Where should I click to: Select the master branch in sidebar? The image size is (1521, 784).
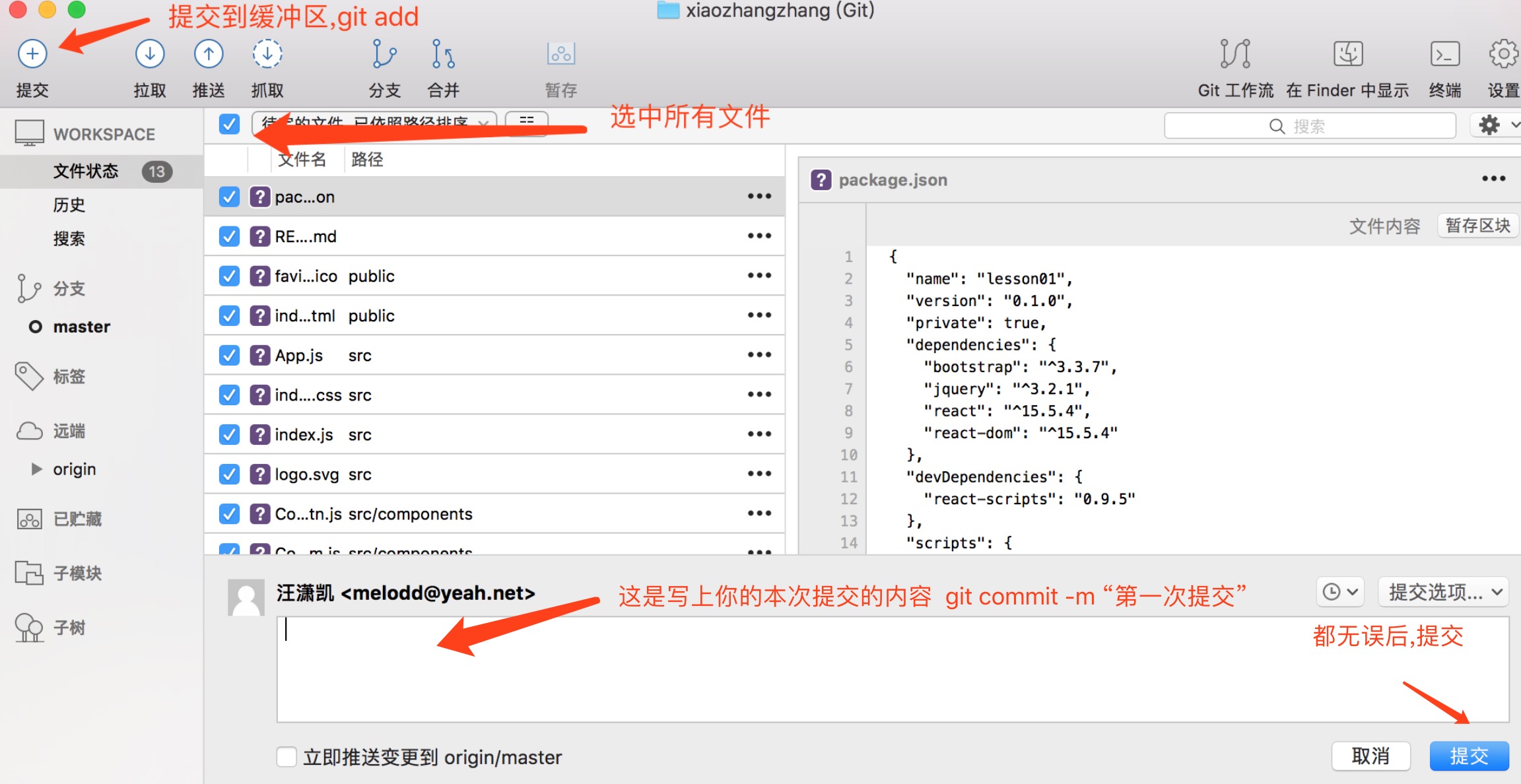(81, 327)
